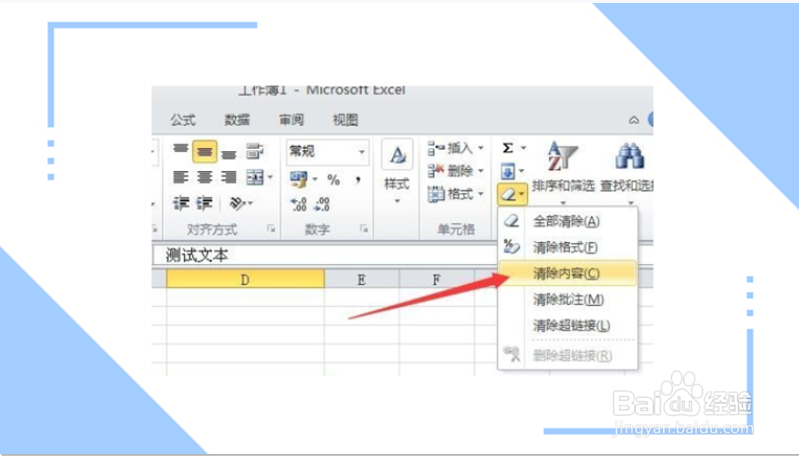Screen dimensions: 799x456
Task: Choose 清除格式(F) menu entry
Action: pyautogui.click(x=565, y=248)
